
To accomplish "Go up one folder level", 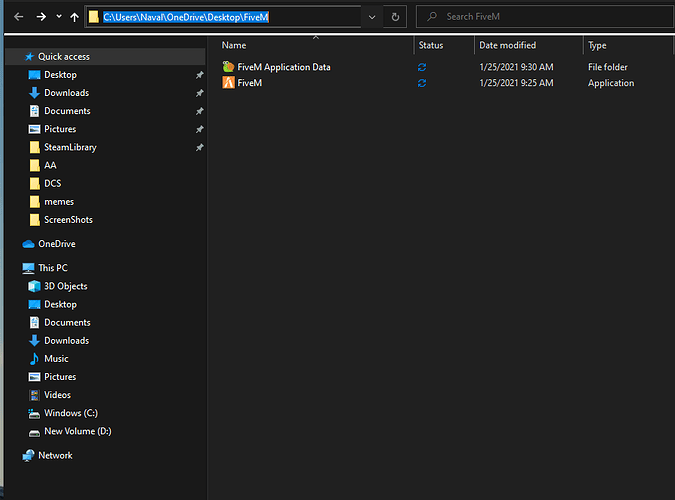I will click(75, 17).
